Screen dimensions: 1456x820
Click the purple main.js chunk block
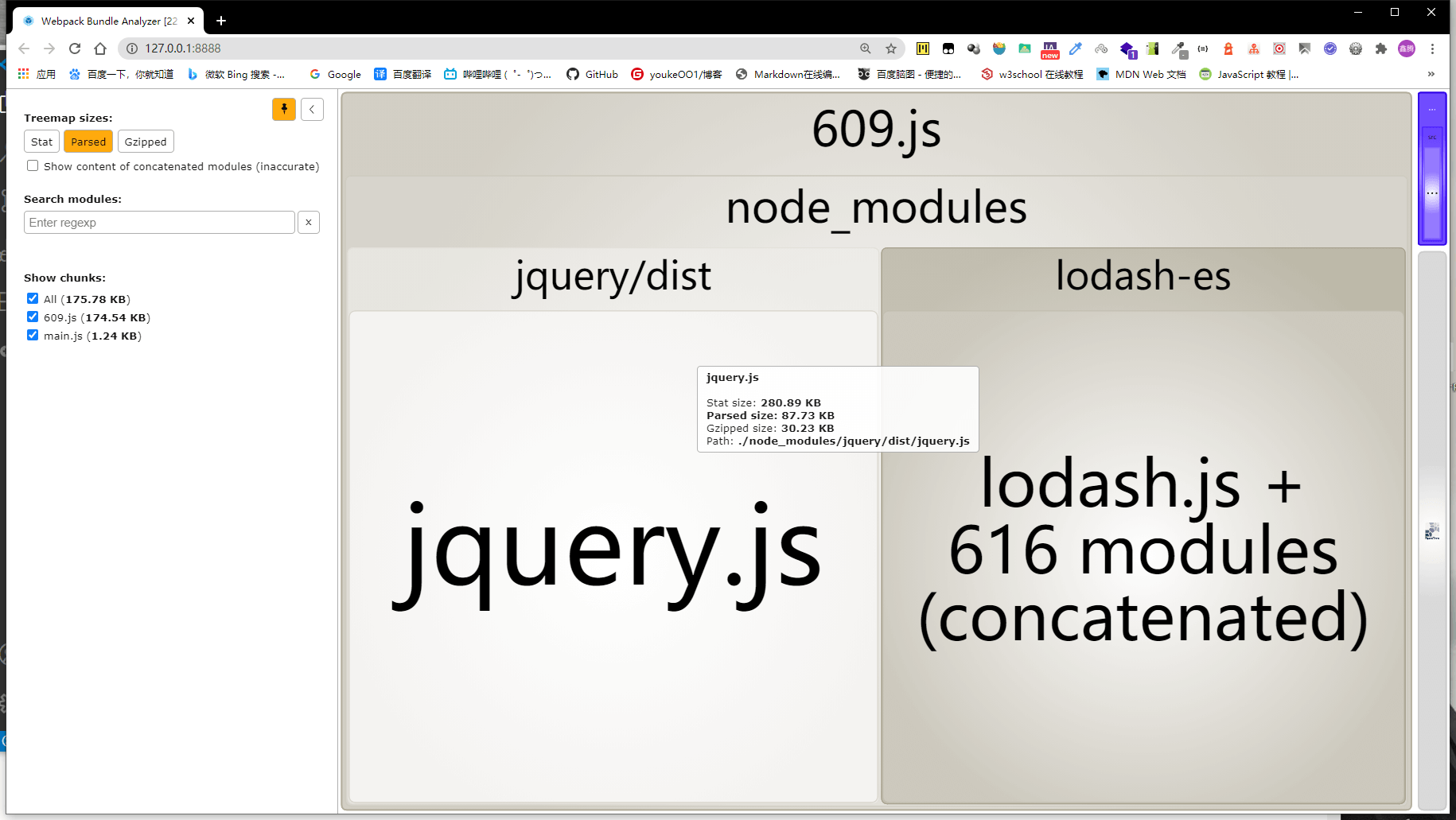pyautogui.click(x=1432, y=169)
